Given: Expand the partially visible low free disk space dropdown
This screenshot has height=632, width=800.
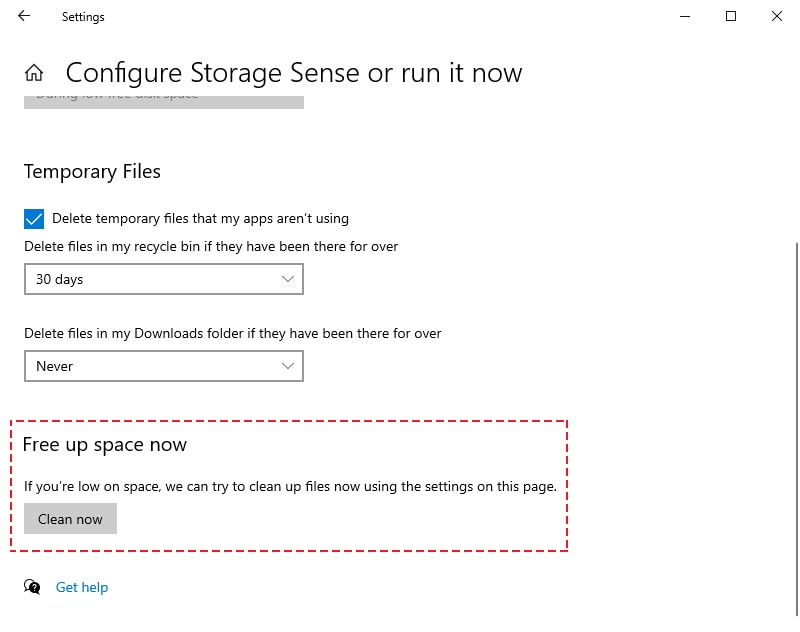Looking at the screenshot, I should tap(163, 96).
